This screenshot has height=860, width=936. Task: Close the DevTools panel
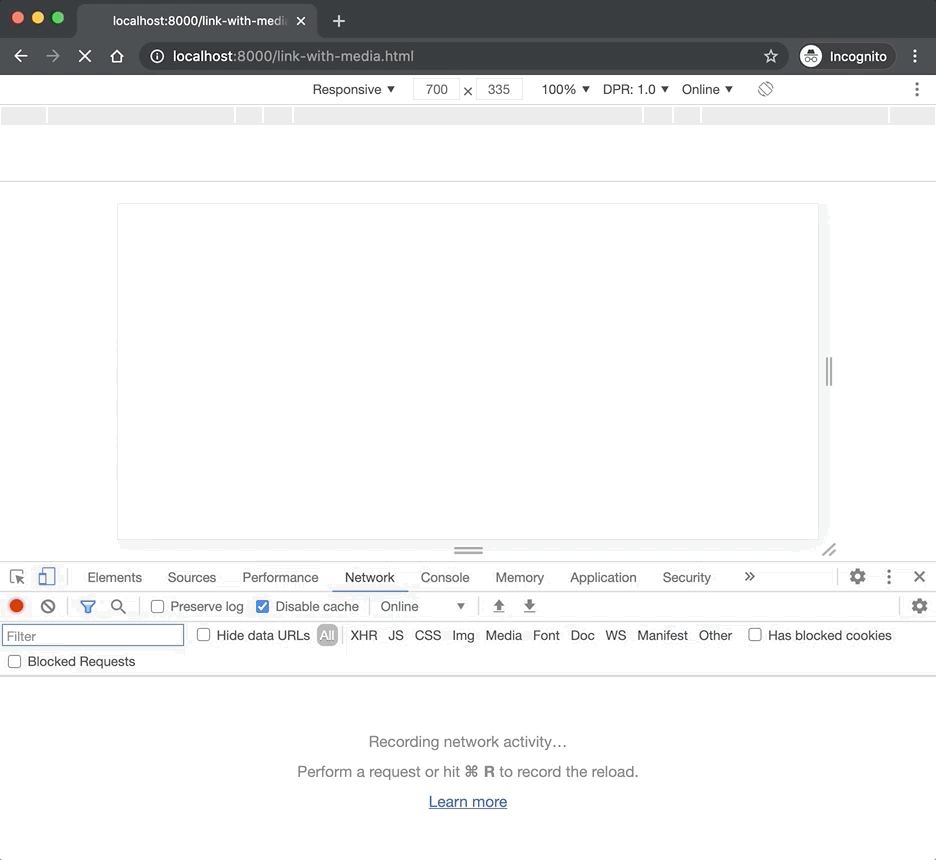(919, 577)
